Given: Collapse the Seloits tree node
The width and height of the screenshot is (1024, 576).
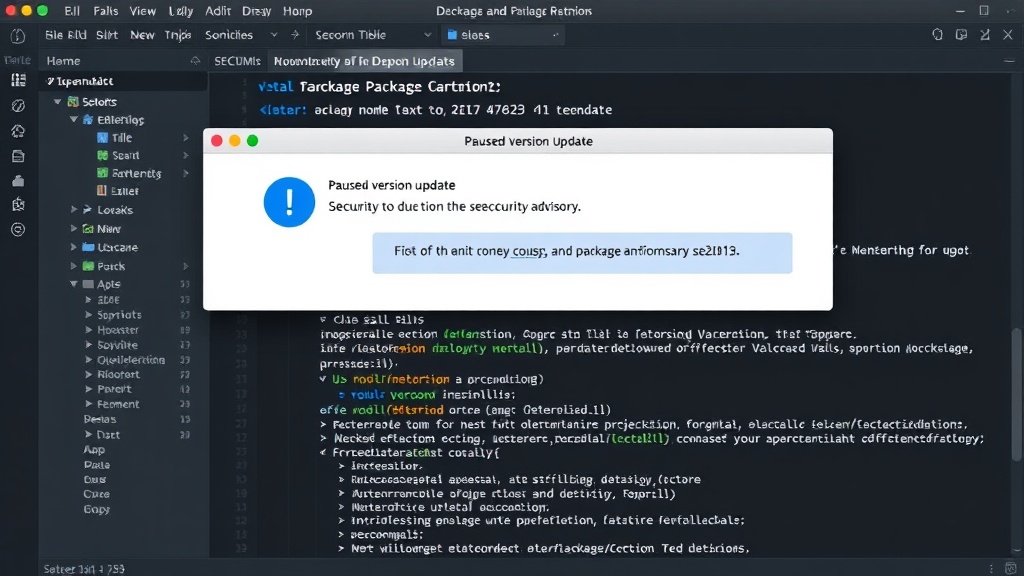Looking at the screenshot, I should click(x=57, y=101).
